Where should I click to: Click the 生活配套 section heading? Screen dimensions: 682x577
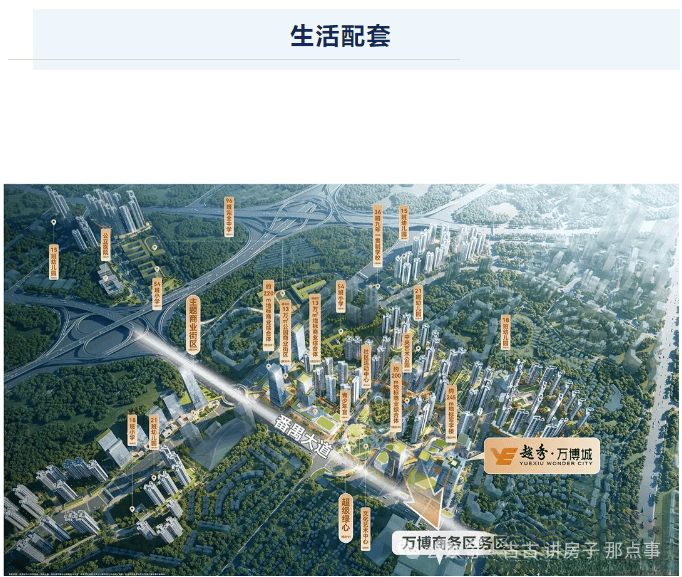click(340, 36)
